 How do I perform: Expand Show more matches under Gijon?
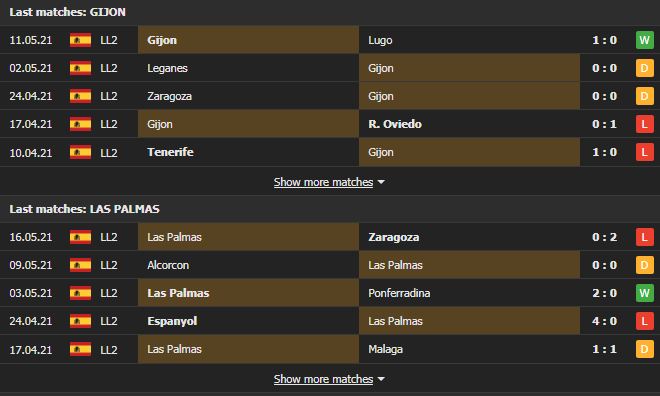tap(323, 182)
